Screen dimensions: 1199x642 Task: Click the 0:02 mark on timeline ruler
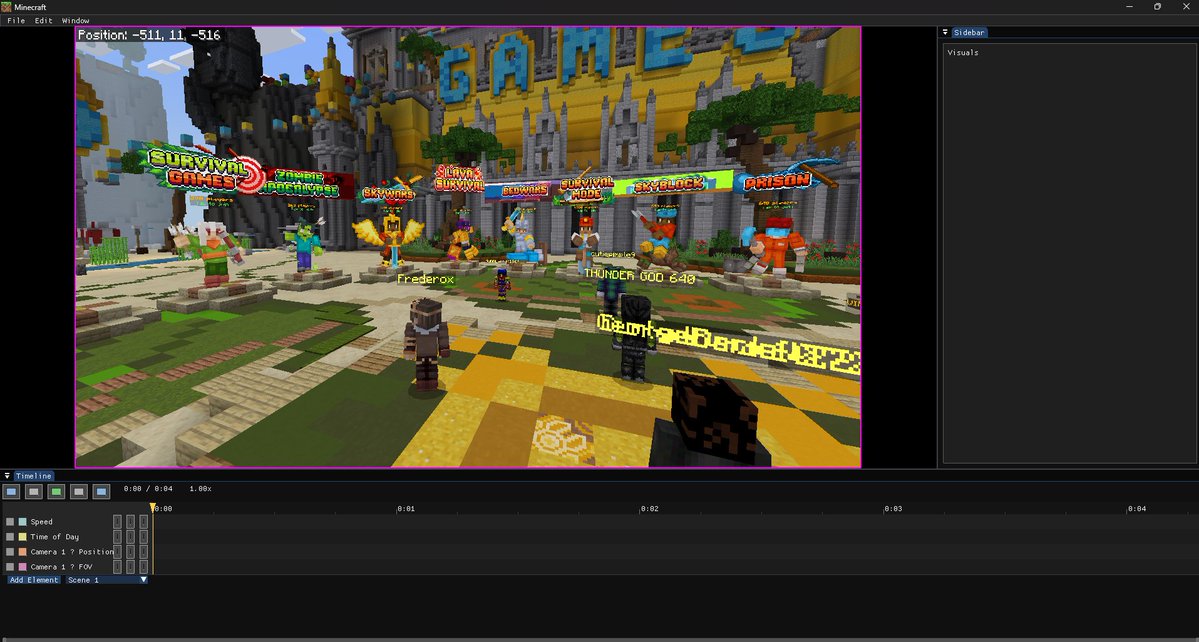(x=649, y=509)
